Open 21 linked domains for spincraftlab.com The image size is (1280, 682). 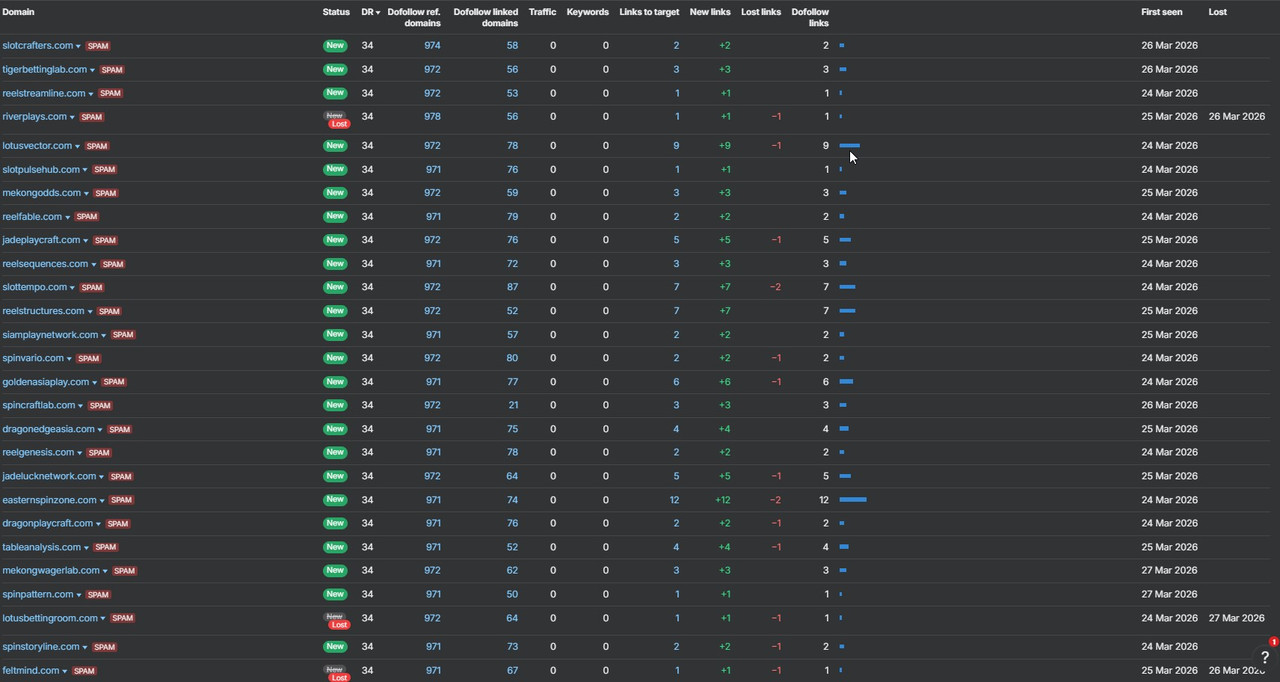point(513,406)
